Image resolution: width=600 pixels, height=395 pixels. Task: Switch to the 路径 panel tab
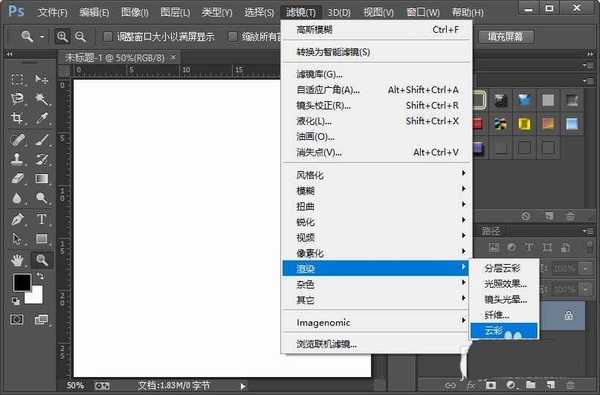click(x=491, y=231)
